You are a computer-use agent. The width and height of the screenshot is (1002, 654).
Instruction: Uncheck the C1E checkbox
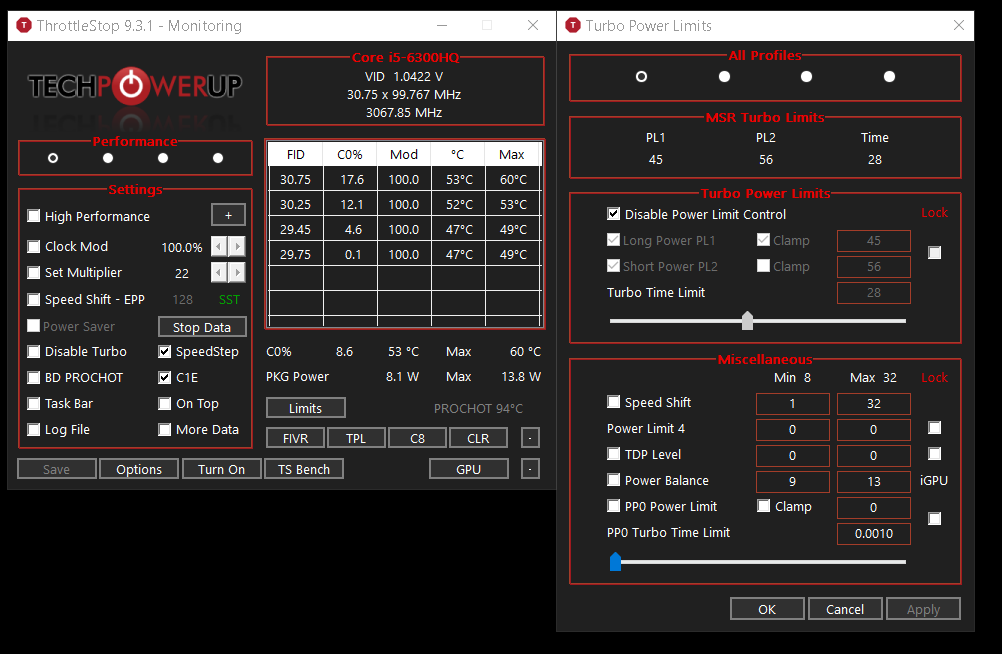[165, 377]
